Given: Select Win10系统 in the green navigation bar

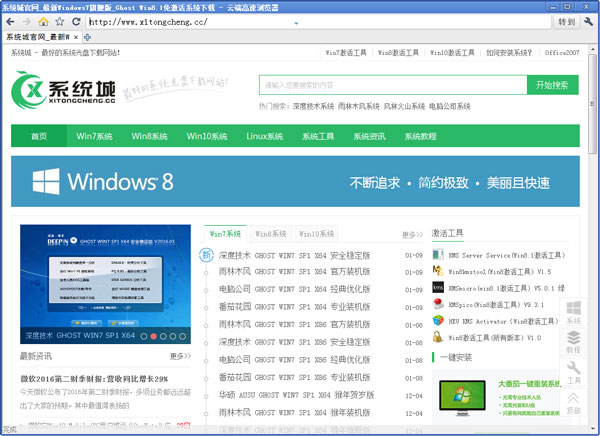Looking at the screenshot, I should [x=207, y=136].
